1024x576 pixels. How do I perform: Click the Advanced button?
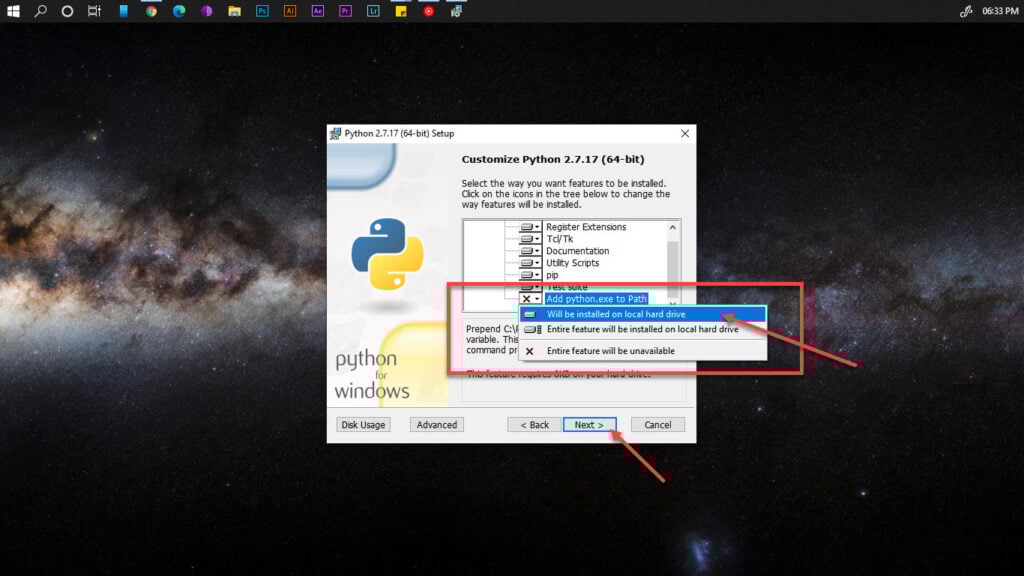click(x=437, y=424)
